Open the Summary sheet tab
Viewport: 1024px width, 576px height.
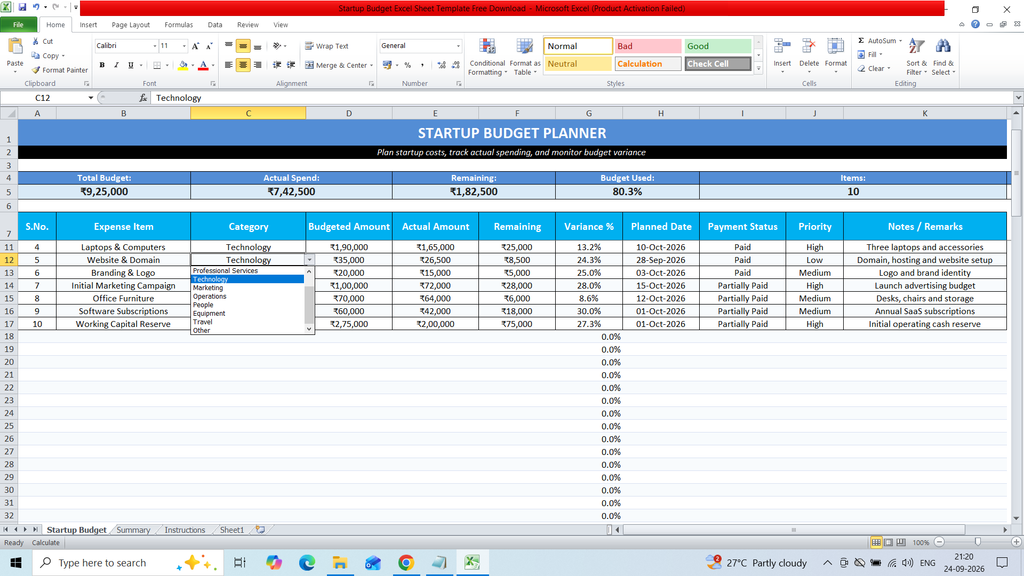pyautogui.click(x=133, y=530)
